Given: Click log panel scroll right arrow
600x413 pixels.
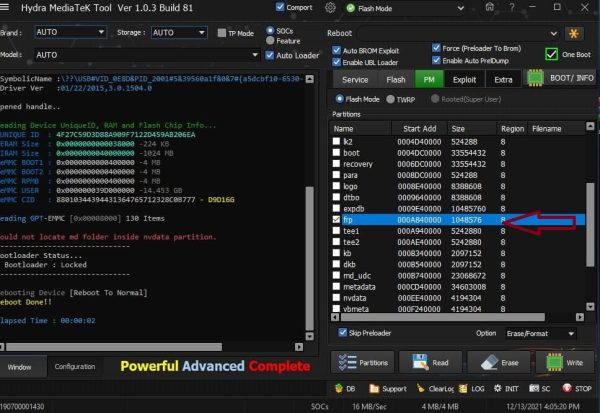Looking at the screenshot, I should click(299, 347).
